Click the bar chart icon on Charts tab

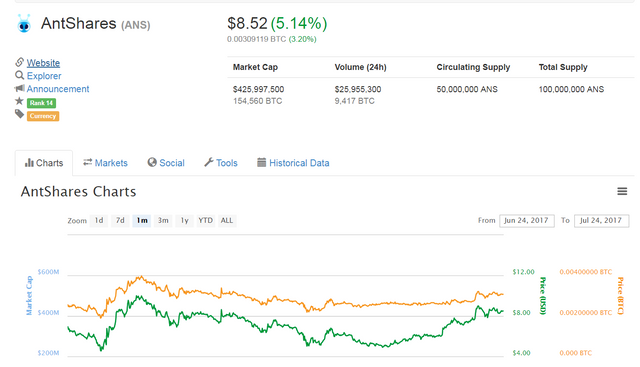point(29,163)
